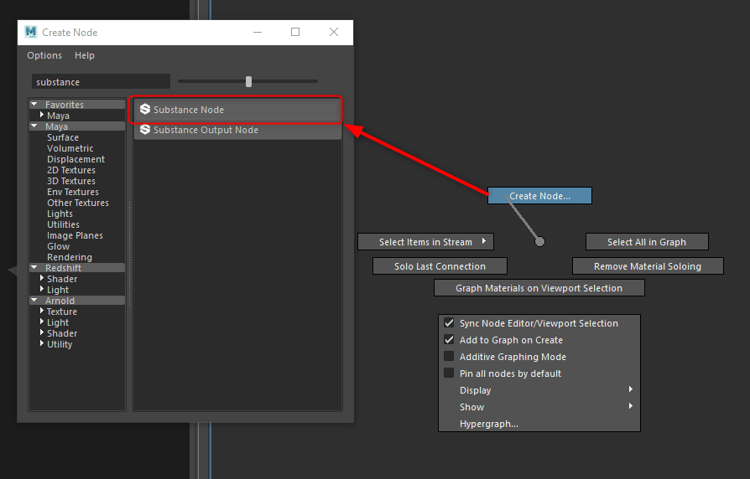Expand Arnold Shader group
The image size is (750, 479).
[42, 333]
